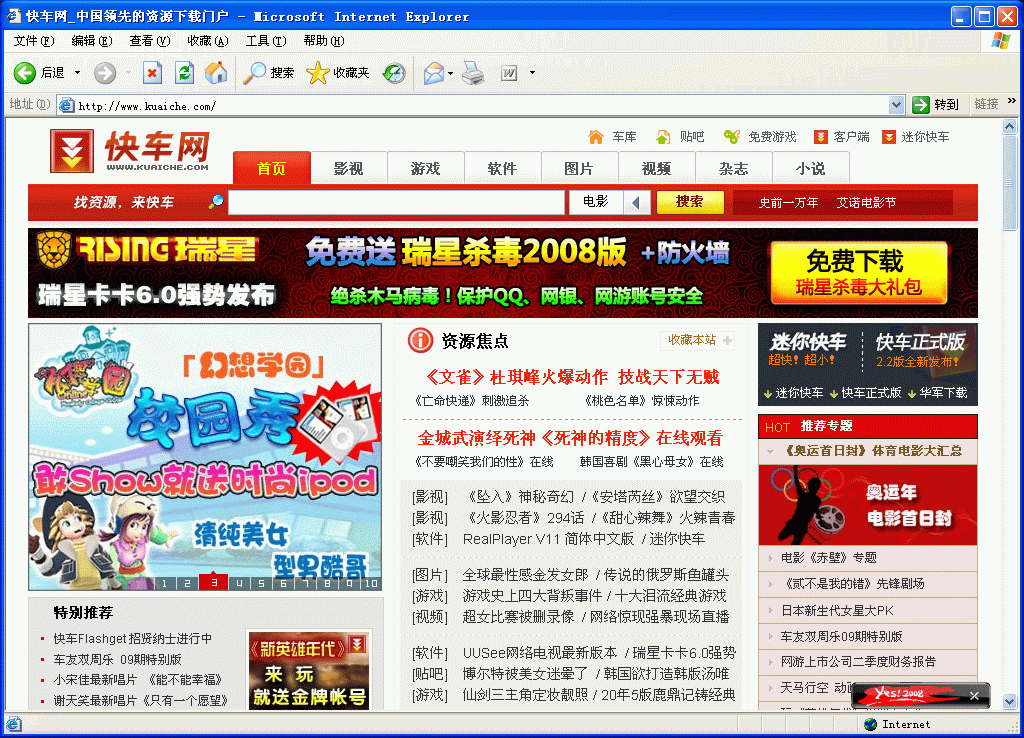Screen dimensions: 1024x738
Task: Open 日本新生代女星大PK link
Action: click(837, 611)
